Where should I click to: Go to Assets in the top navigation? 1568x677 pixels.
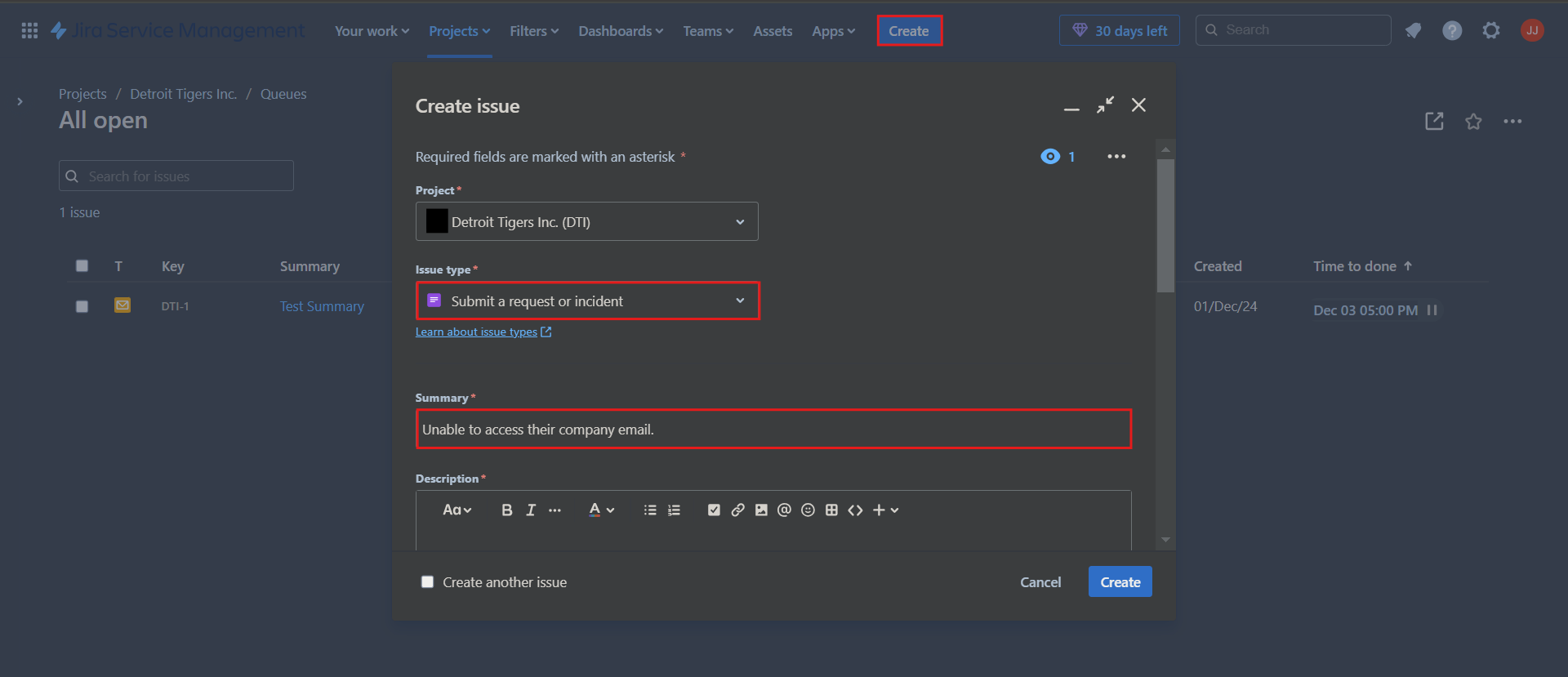click(x=773, y=31)
